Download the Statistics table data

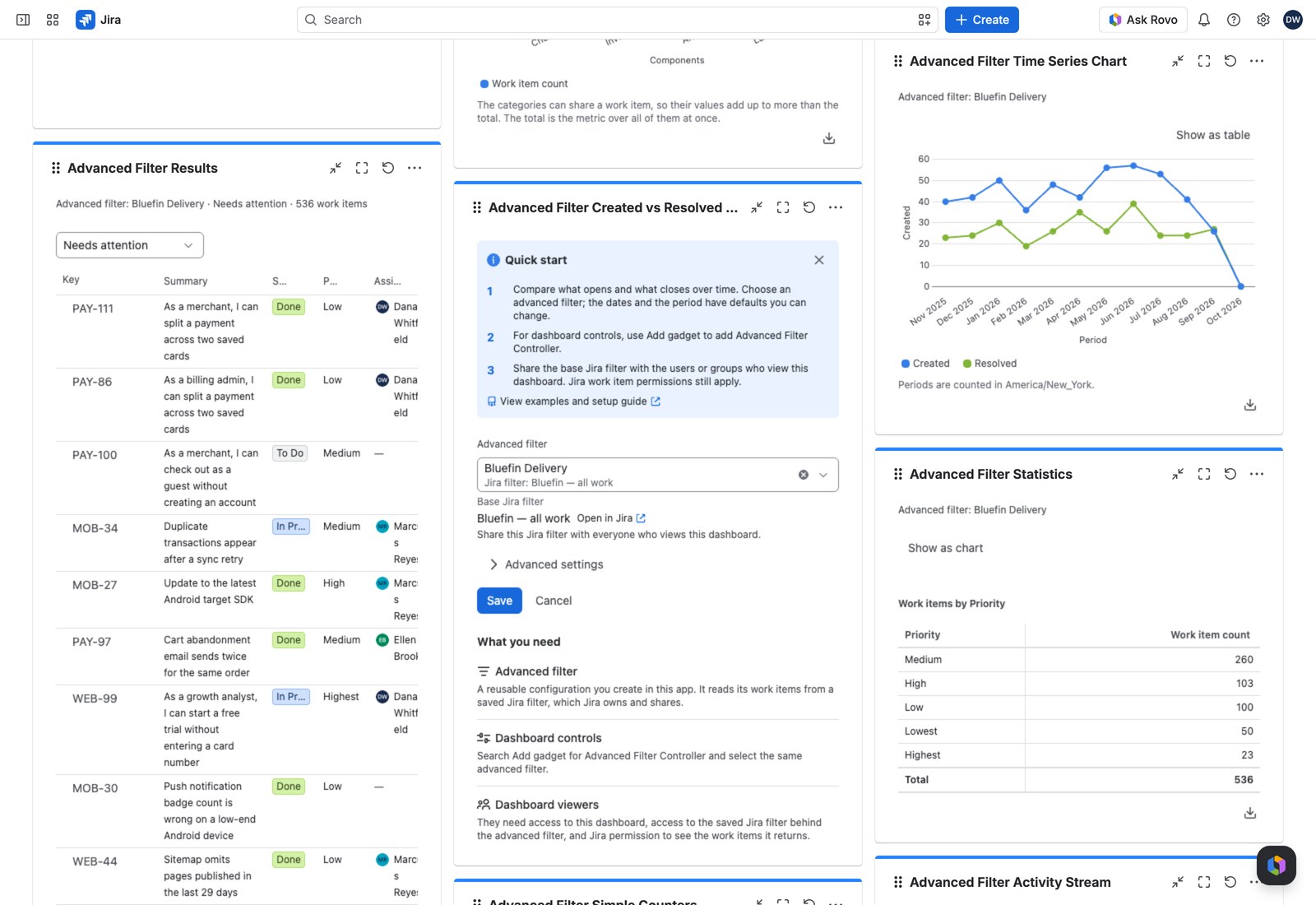pyautogui.click(x=1250, y=813)
